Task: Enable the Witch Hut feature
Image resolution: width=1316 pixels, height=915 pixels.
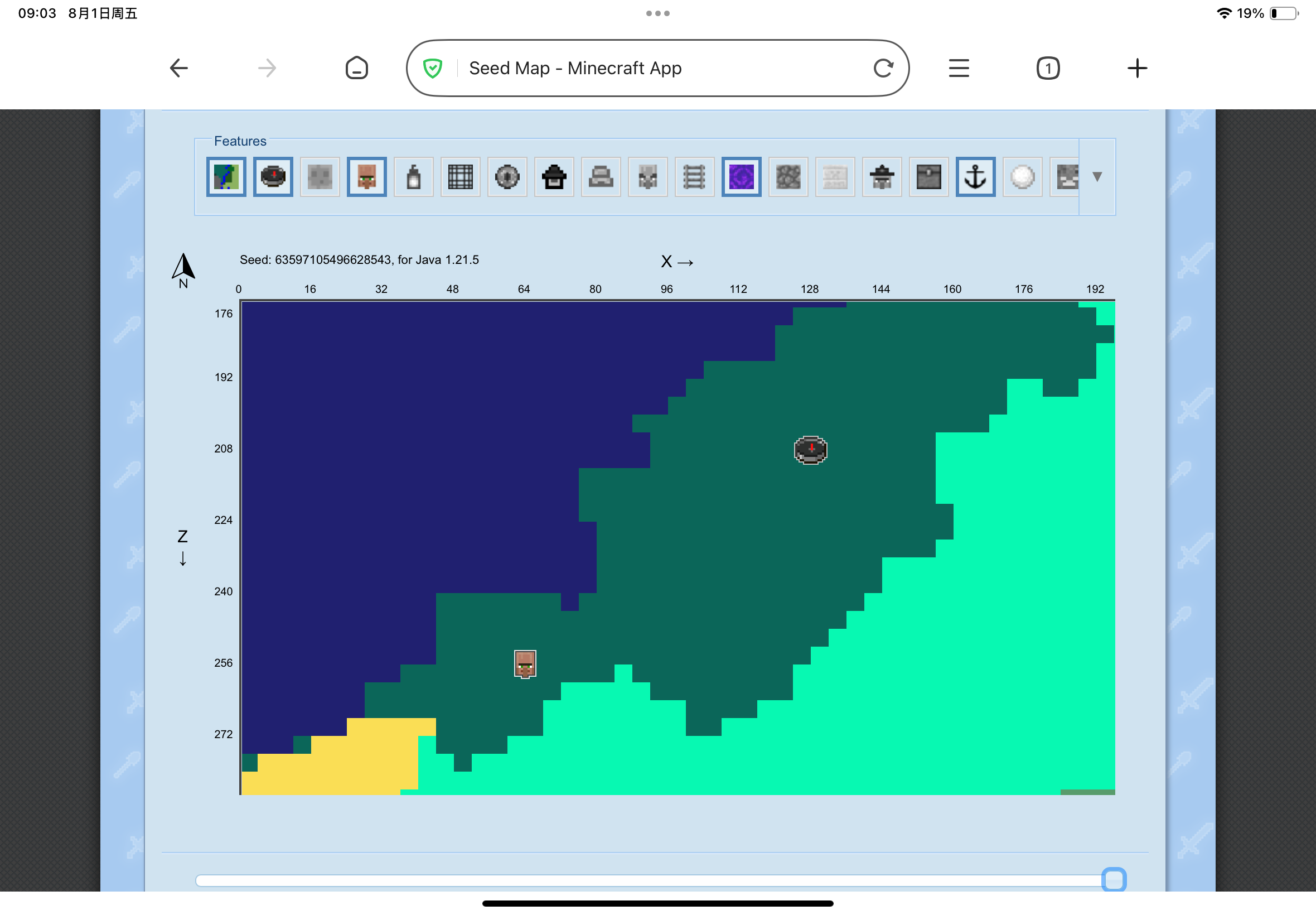Action: [554, 176]
